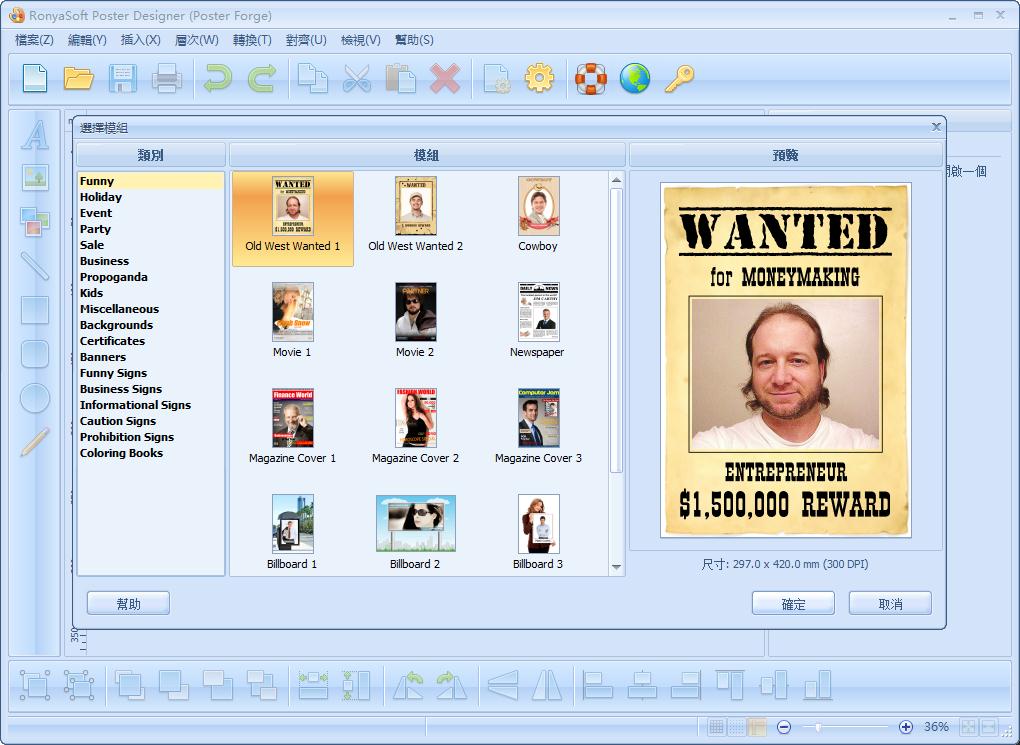The image size is (1020, 745).
Task: Click the new document icon in toolbar
Action: pos(35,78)
